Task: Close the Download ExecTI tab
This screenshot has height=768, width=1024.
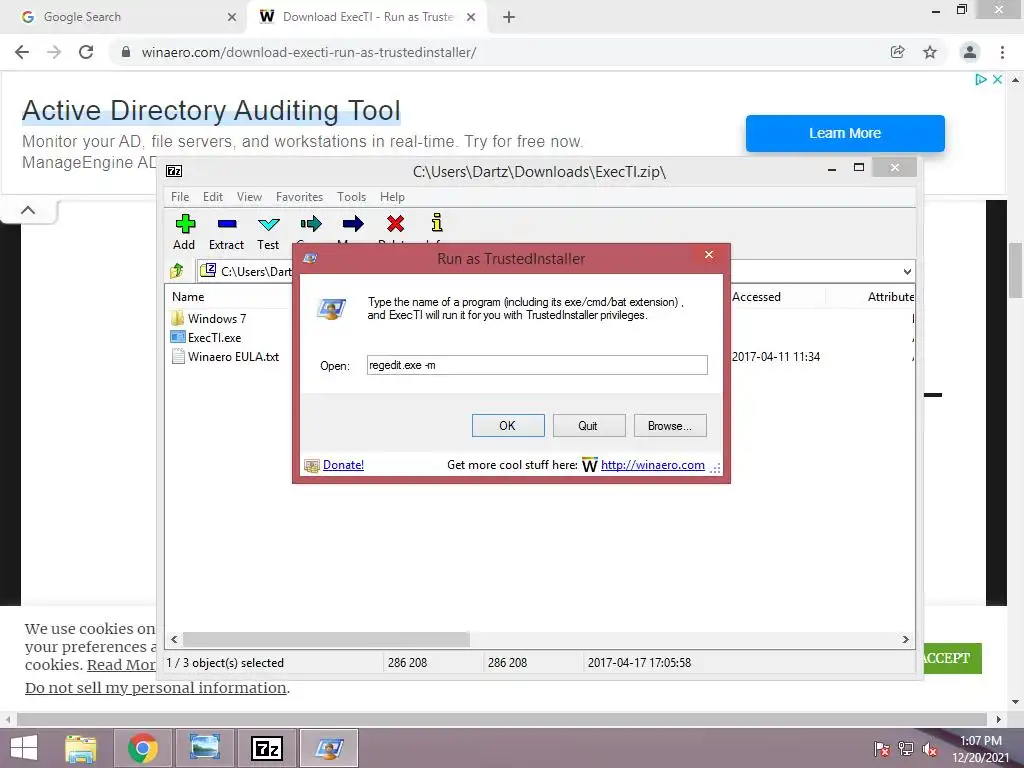Action: pos(471,17)
